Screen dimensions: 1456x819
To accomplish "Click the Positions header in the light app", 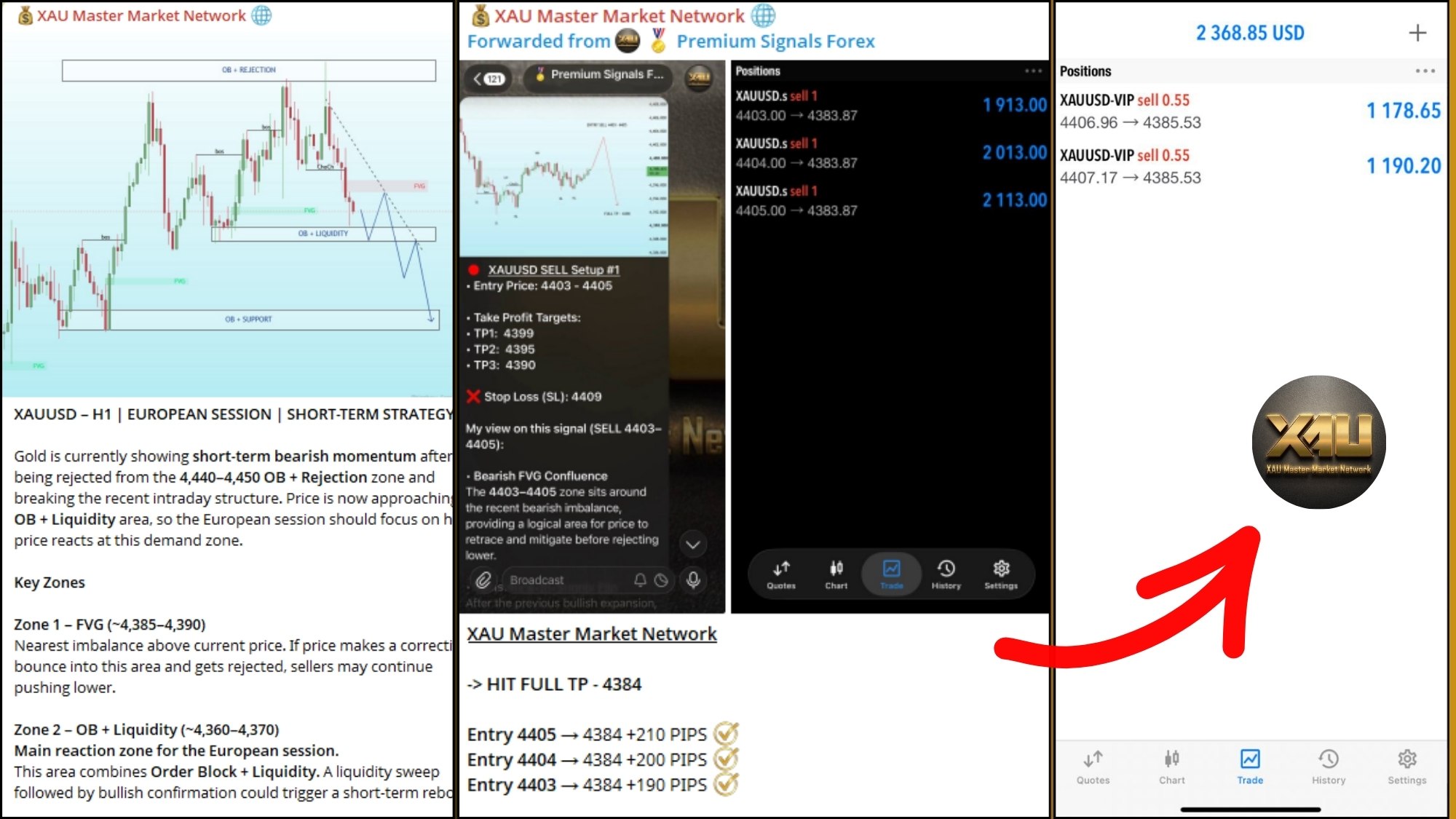I will click(1085, 71).
